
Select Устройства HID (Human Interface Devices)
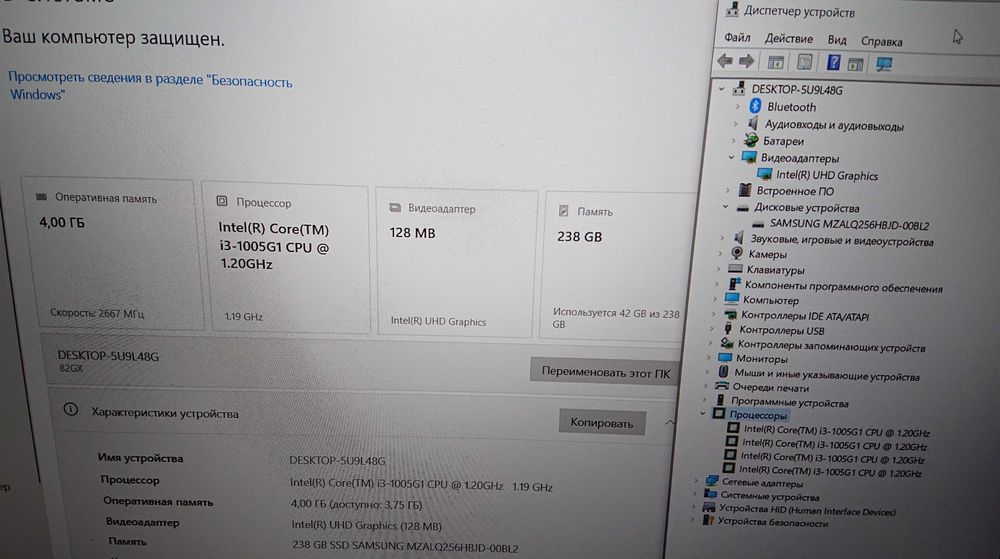(x=807, y=510)
